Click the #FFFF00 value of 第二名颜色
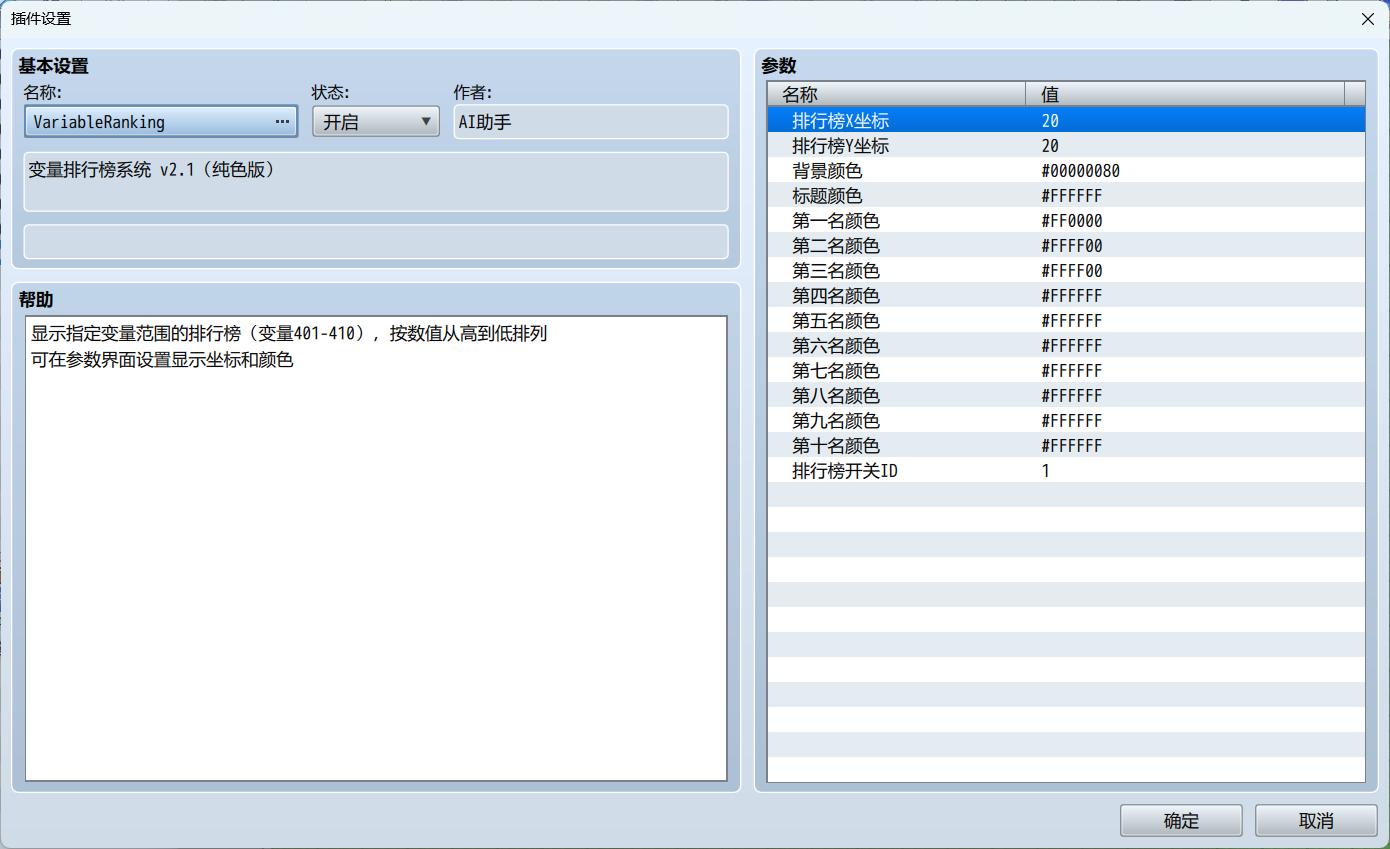Viewport: 1390px width, 849px height. [x=1071, y=246]
